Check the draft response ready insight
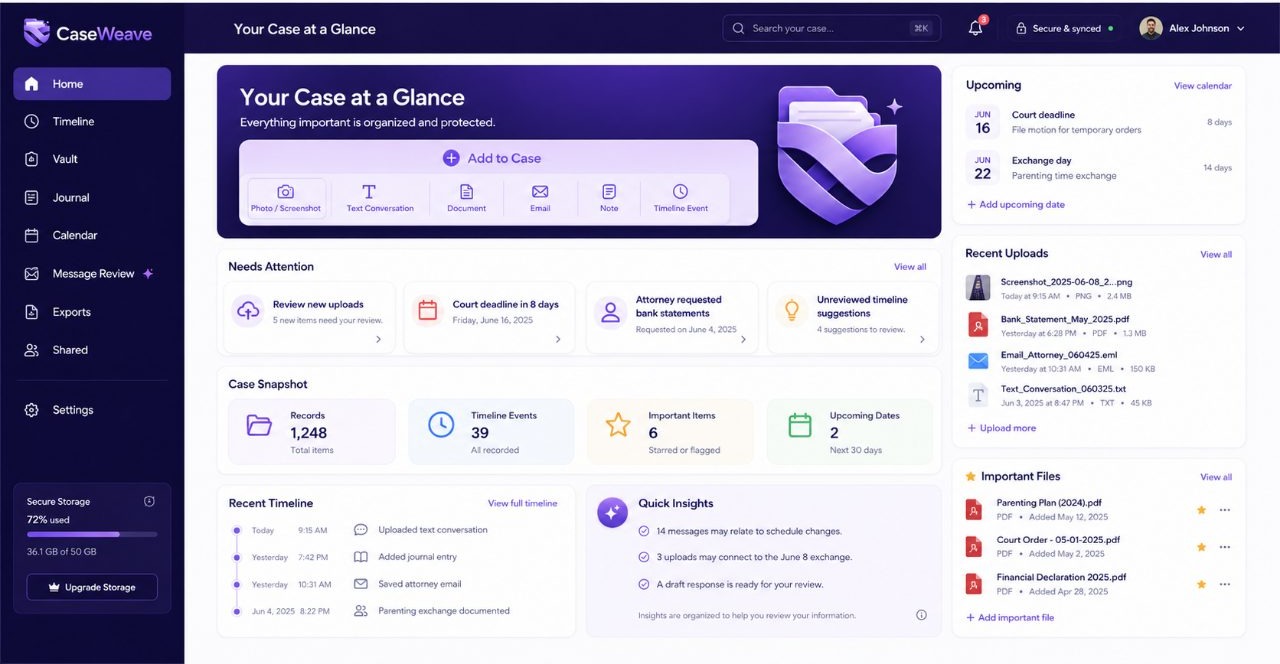 tap(644, 584)
